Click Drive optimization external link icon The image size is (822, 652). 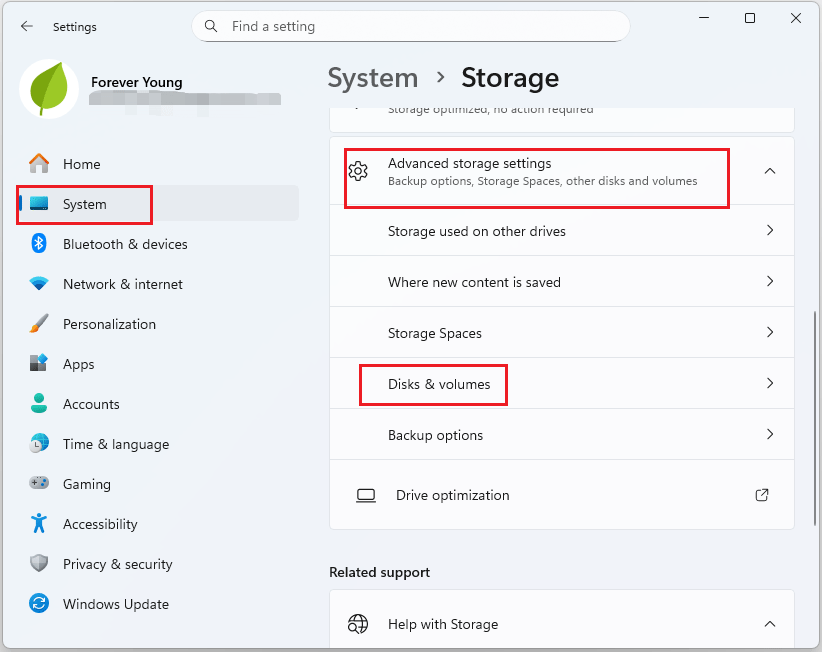(x=762, y=495)
